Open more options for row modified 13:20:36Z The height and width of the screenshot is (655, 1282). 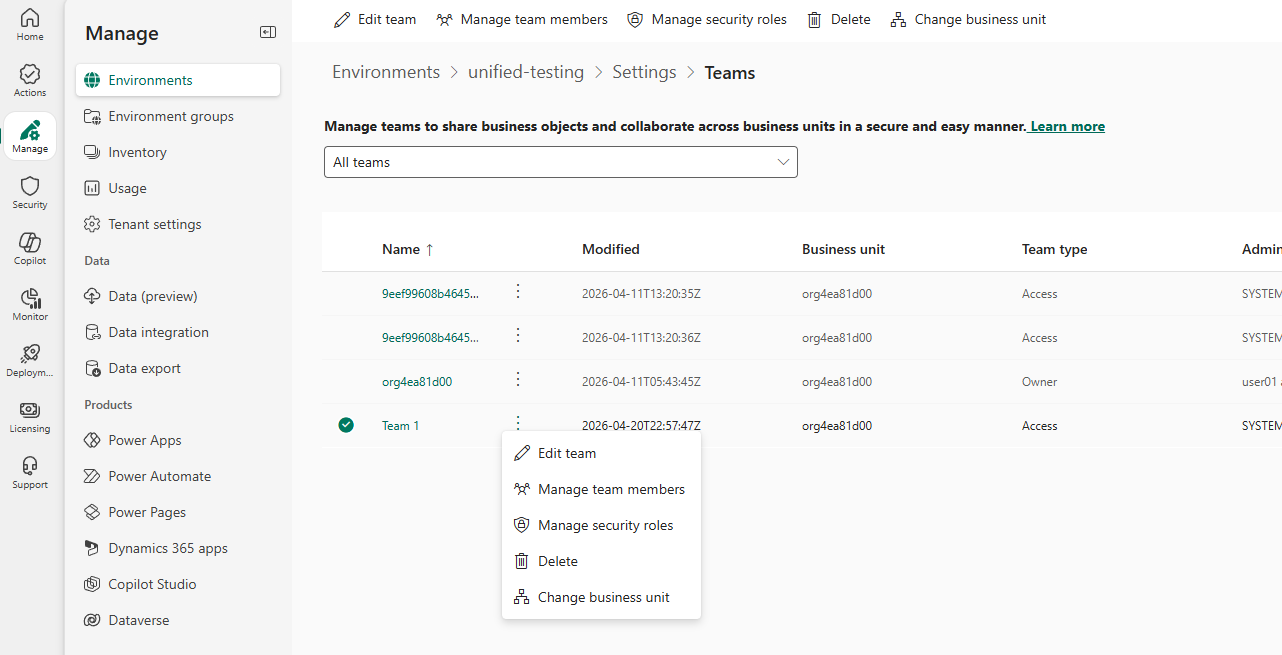[x=518, y=335]
